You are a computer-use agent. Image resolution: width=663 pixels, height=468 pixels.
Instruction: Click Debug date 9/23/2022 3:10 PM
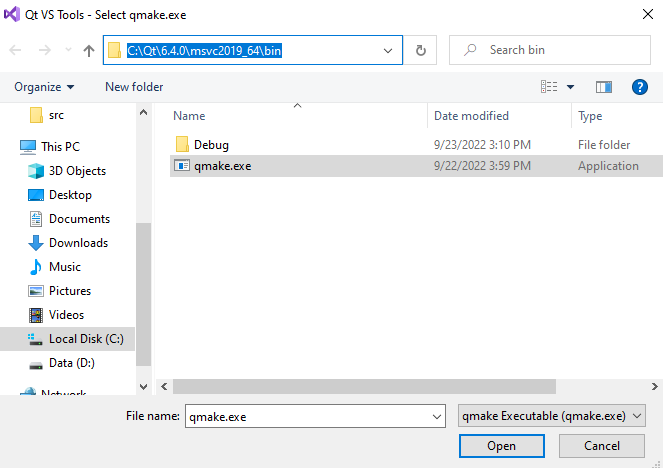point(482,145)
